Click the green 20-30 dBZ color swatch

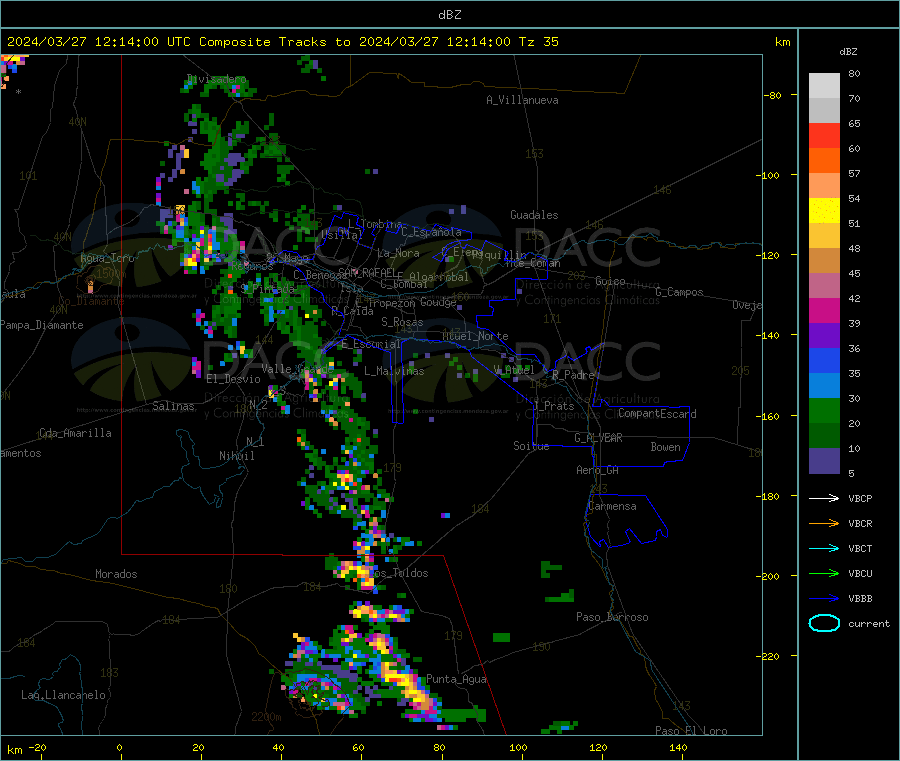[824, 410]
